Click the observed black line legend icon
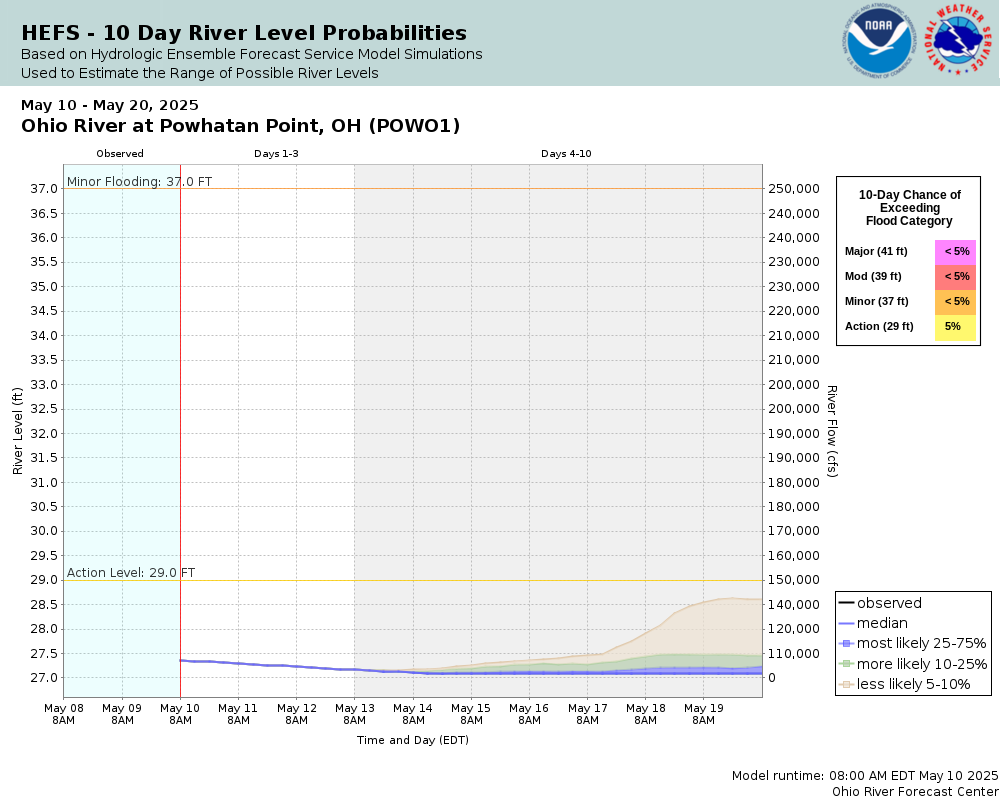Image resolution: width=1000 pixels, height=800 pixels. coord(846,604)
